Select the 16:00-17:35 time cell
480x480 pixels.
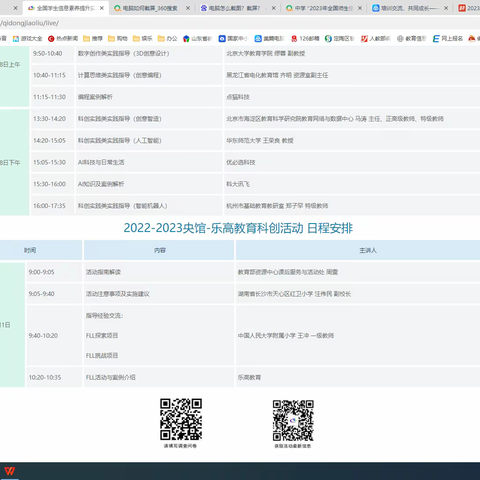coord(52,206)
